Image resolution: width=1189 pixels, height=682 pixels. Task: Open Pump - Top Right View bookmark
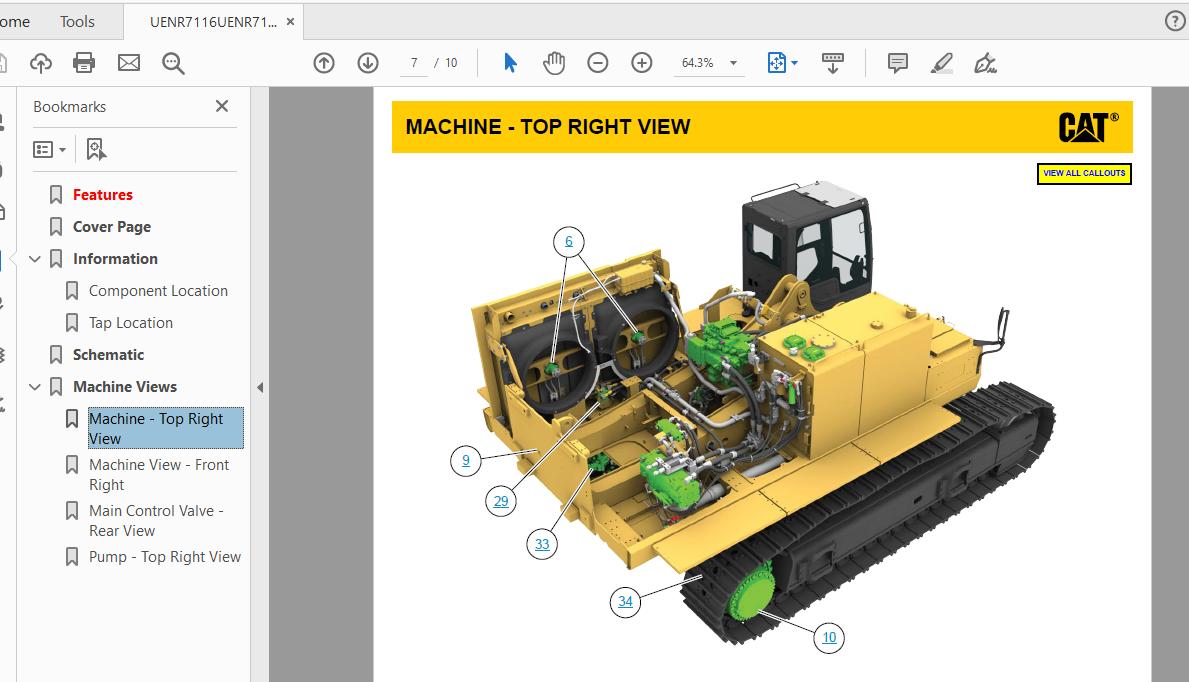point(165,557)
